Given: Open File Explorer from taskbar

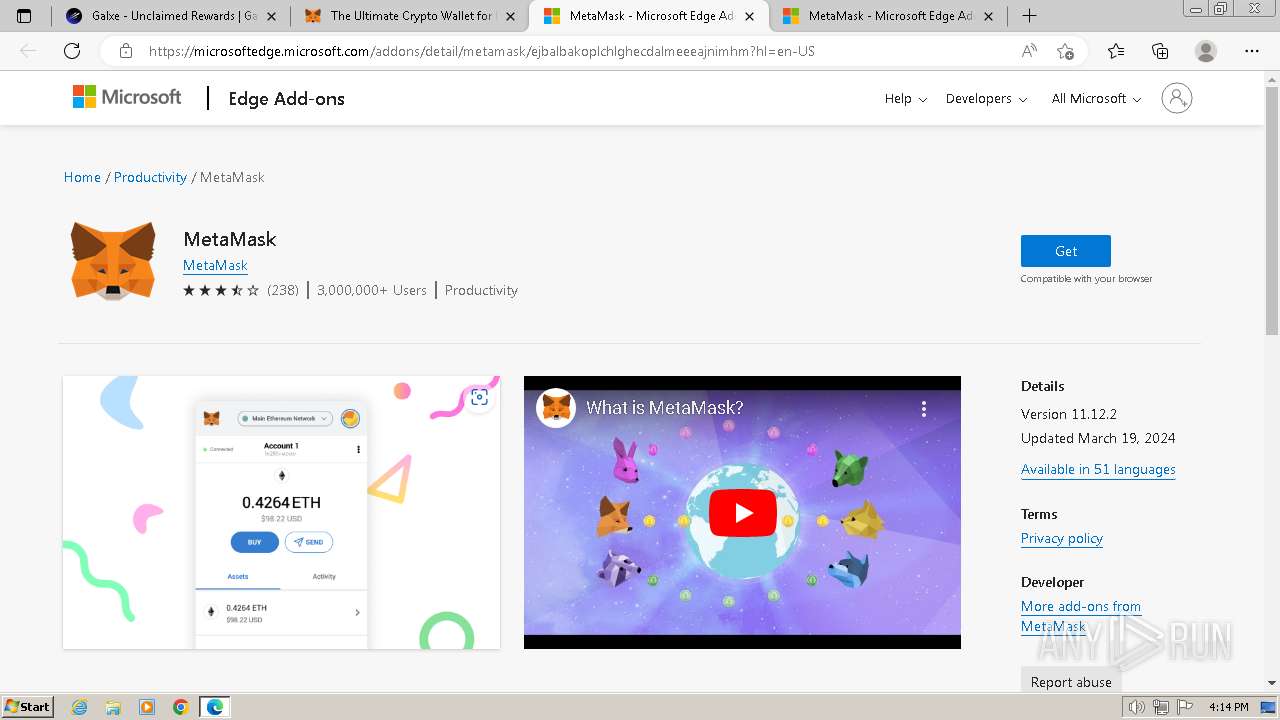Looking at the screenshot, I should pos(113,707).
